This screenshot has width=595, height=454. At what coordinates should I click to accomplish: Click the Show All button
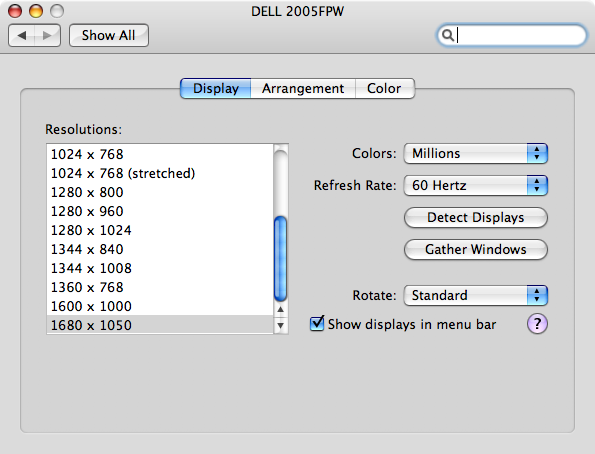click(x=109, y=36)
